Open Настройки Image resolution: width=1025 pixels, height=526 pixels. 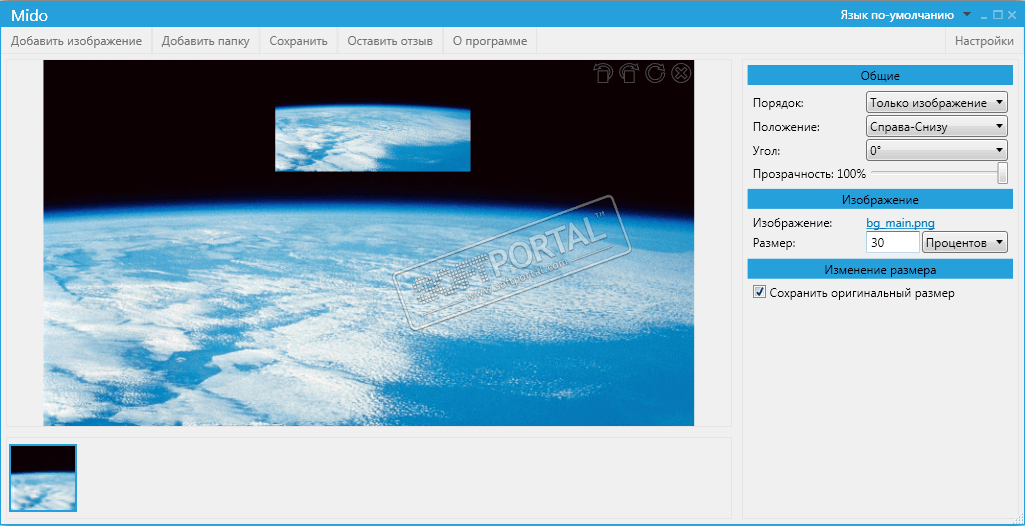(x=984, y=41)
